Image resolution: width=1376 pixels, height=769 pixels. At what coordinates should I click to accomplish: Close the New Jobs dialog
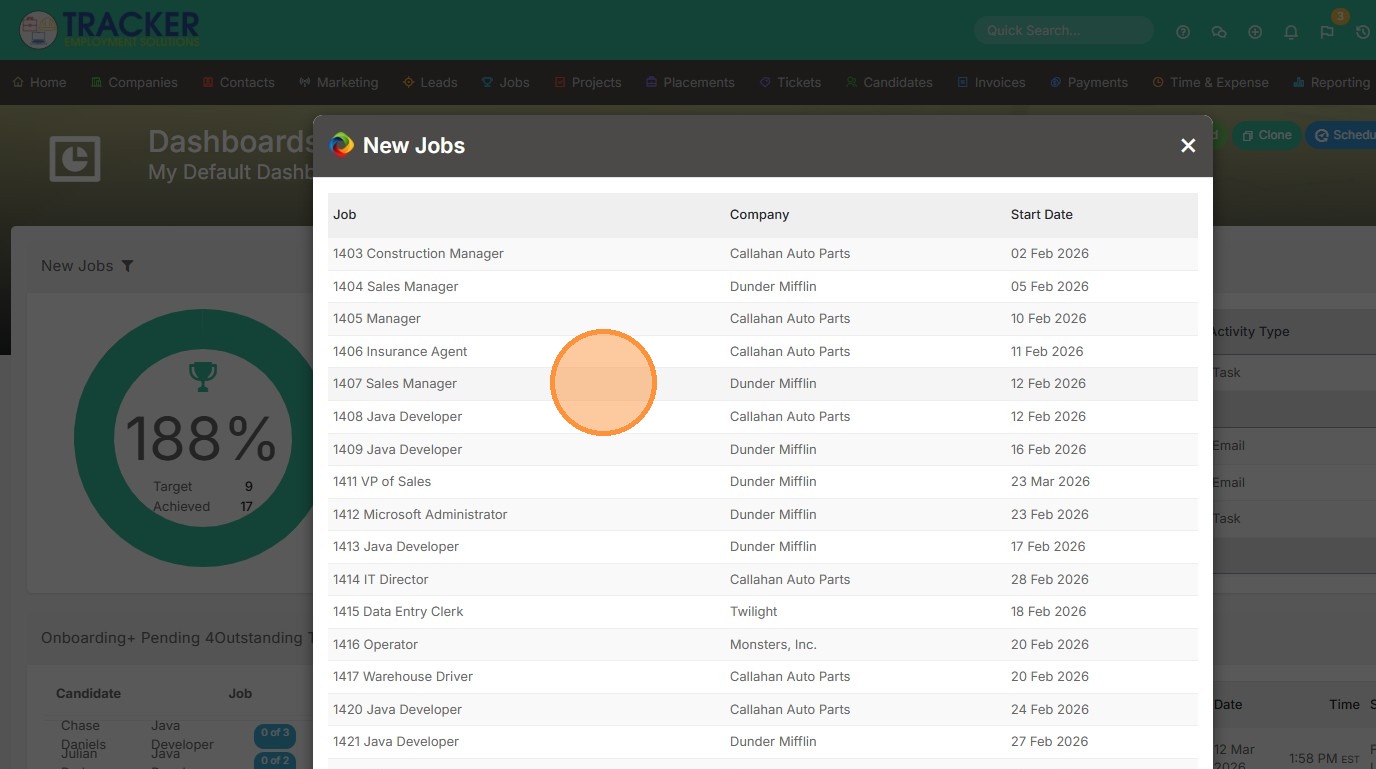1188,146
